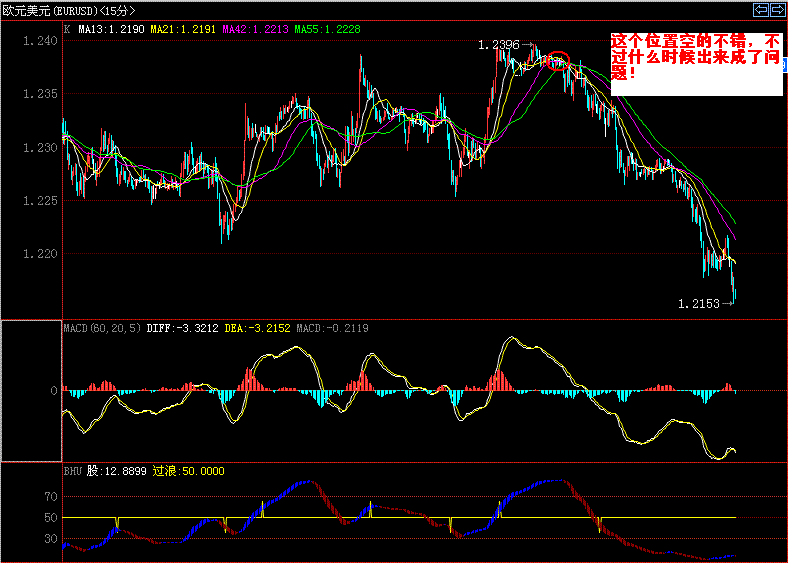Open the BHU indicator label
Image resolution: width=788 pixels, height=563 pixels.
click(x=73, y=471)
